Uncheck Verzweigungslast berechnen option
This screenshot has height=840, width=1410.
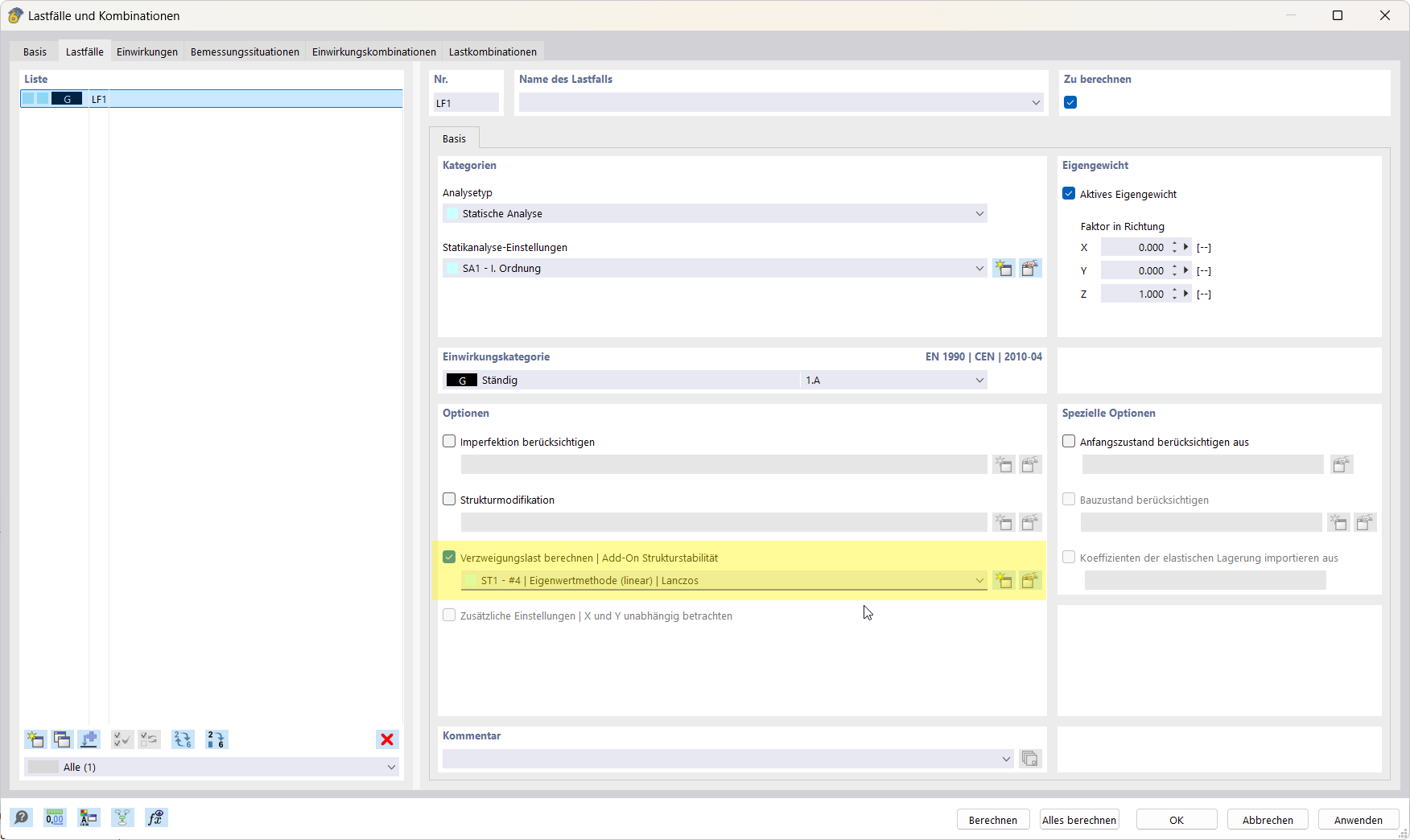(x=449, y=558)
